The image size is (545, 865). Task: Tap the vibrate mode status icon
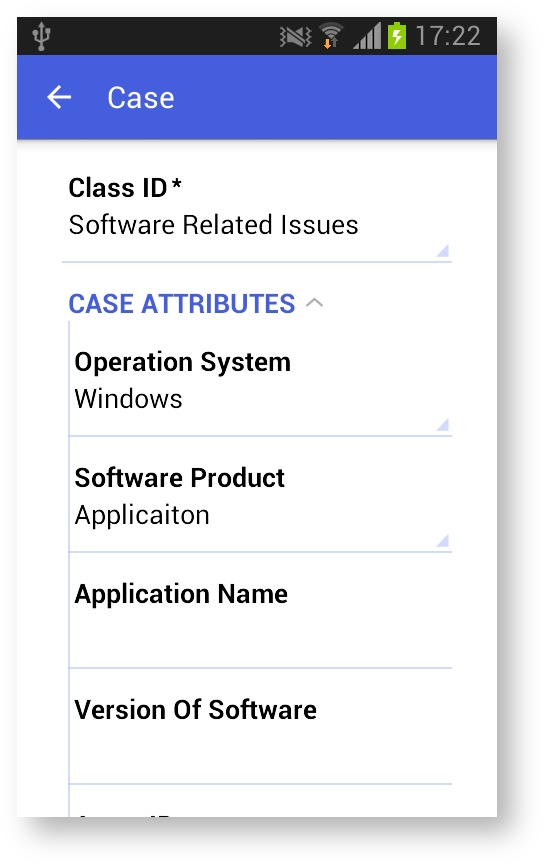point(295,37)
